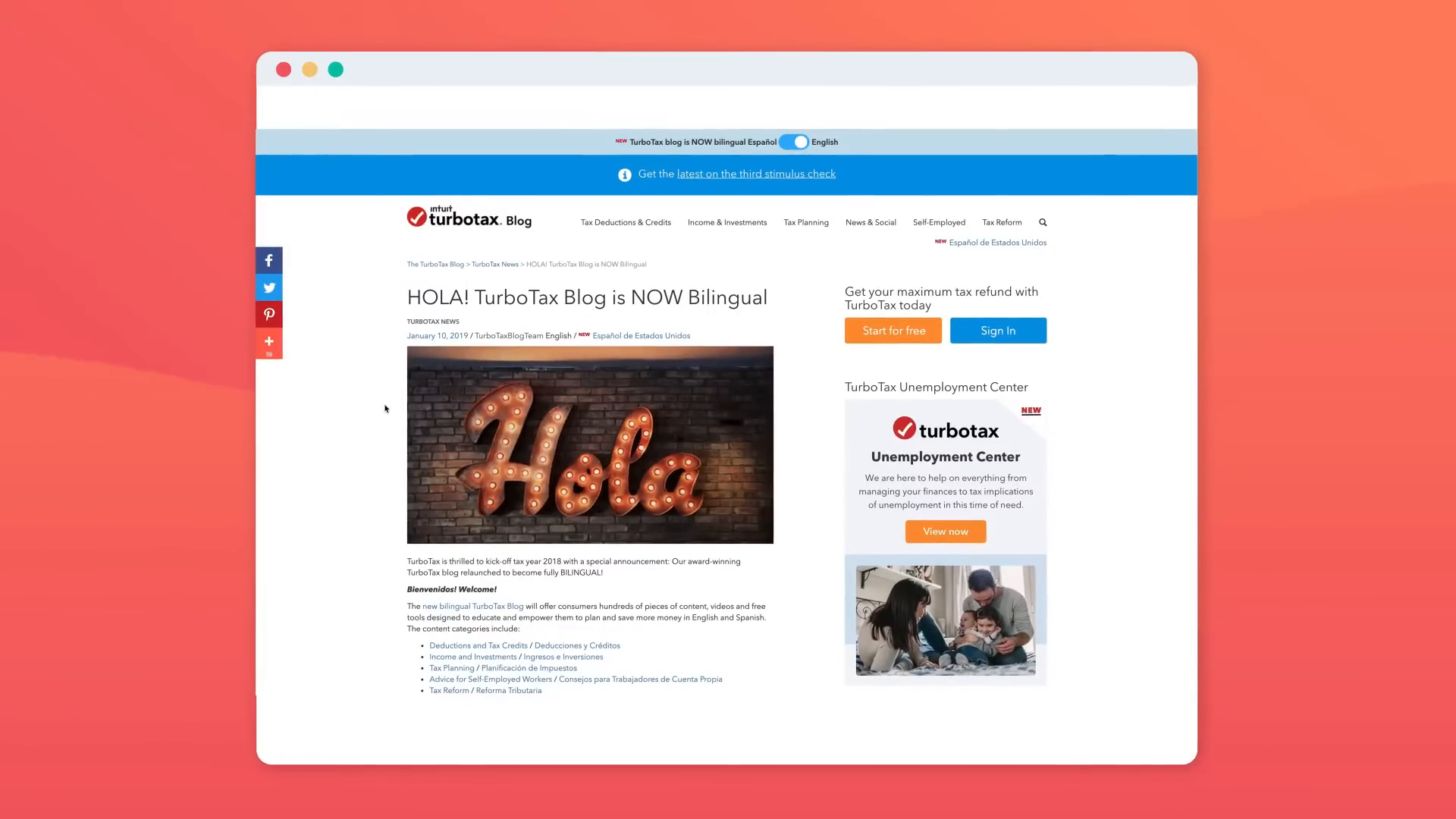The height and width of the screenshot is (819, 1456).
Task: Open Tax Deductions & Credits menu
Action: (x=626, y=222)
